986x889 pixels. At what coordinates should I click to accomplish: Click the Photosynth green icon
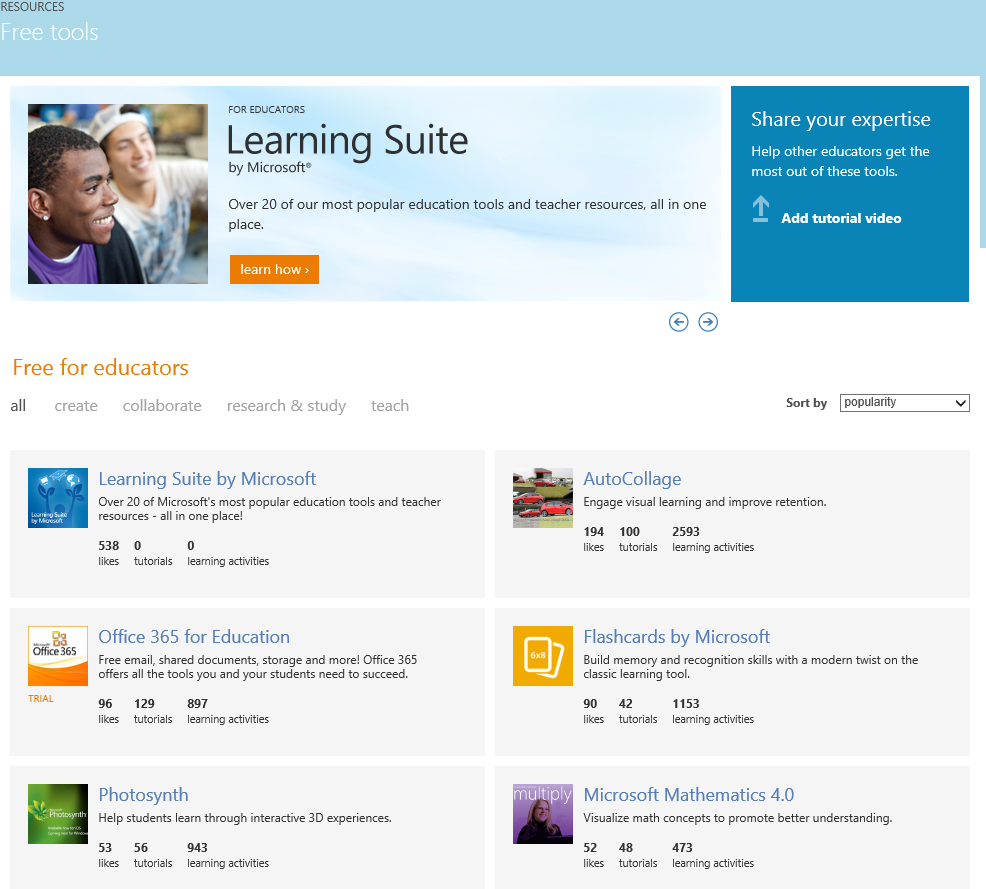(x=58, y=814)
